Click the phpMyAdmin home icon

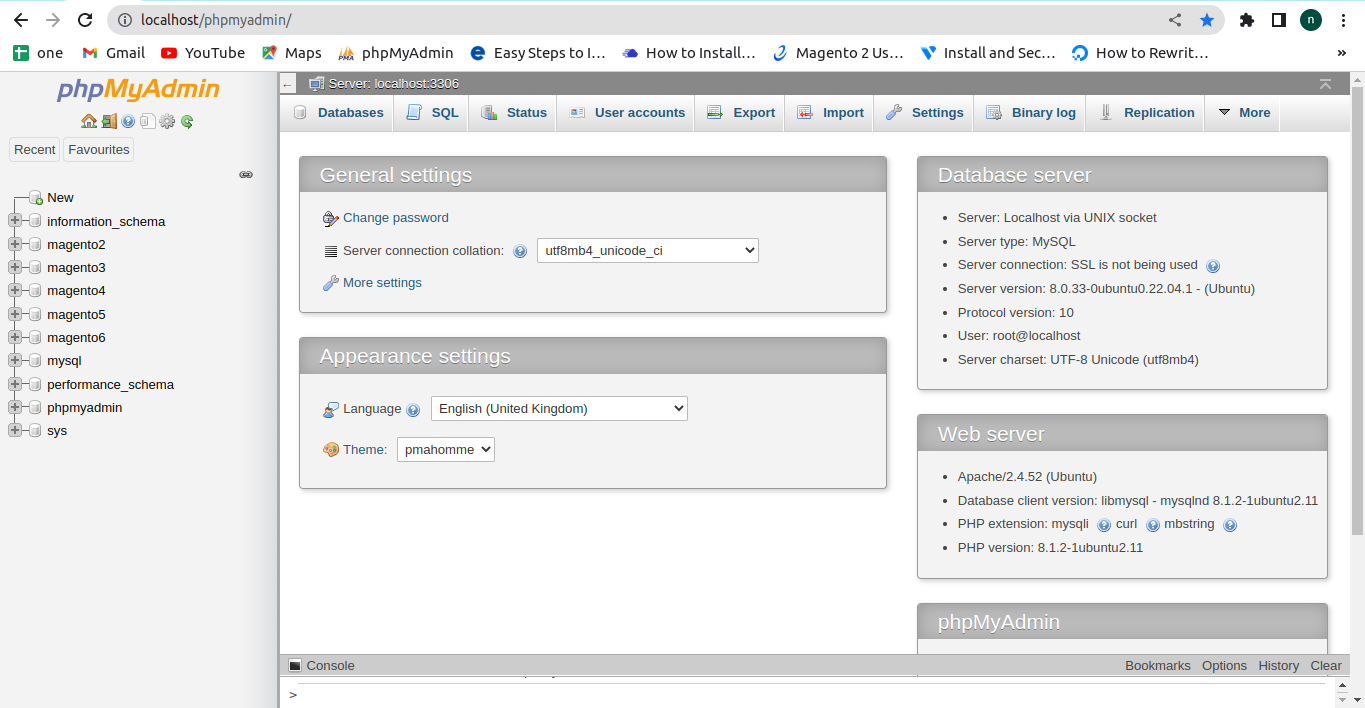[90, 121]
